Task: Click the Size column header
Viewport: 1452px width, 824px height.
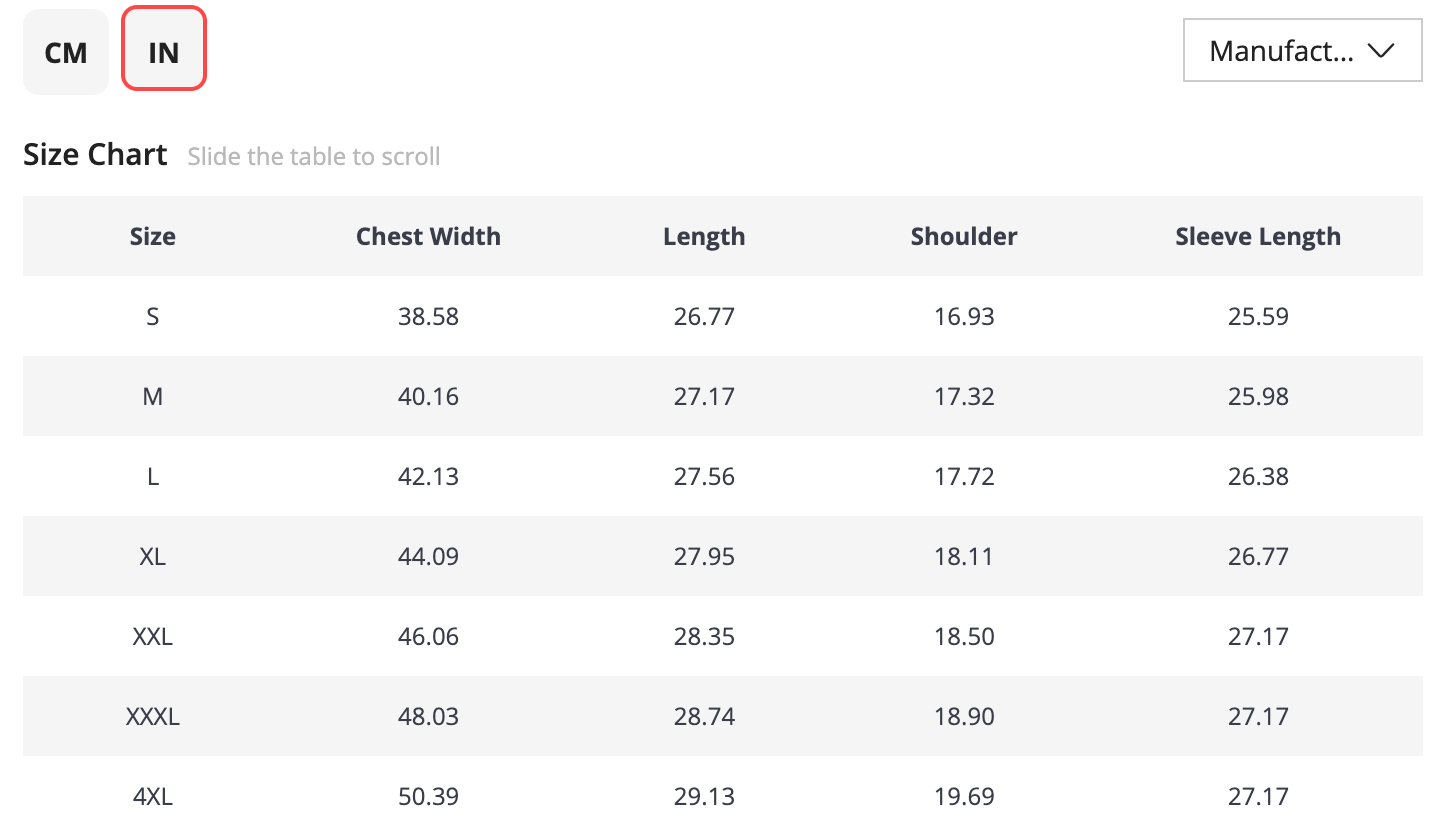Action: pos(153,237)
